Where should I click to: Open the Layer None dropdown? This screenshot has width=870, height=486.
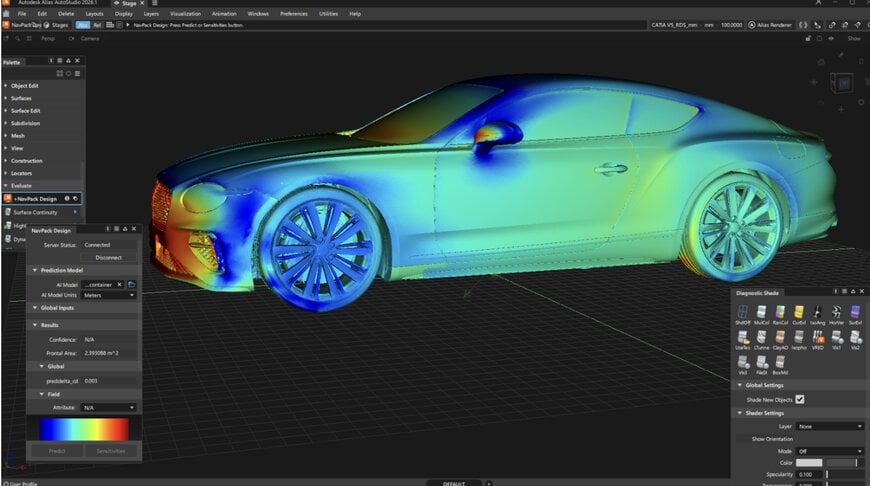[829, 426]
